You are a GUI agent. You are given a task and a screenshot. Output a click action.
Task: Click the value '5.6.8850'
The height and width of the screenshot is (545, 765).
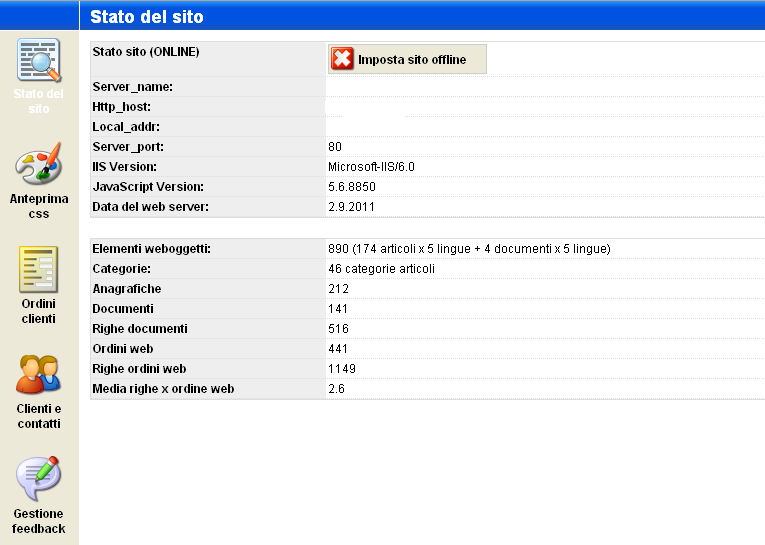pos(352,187)
